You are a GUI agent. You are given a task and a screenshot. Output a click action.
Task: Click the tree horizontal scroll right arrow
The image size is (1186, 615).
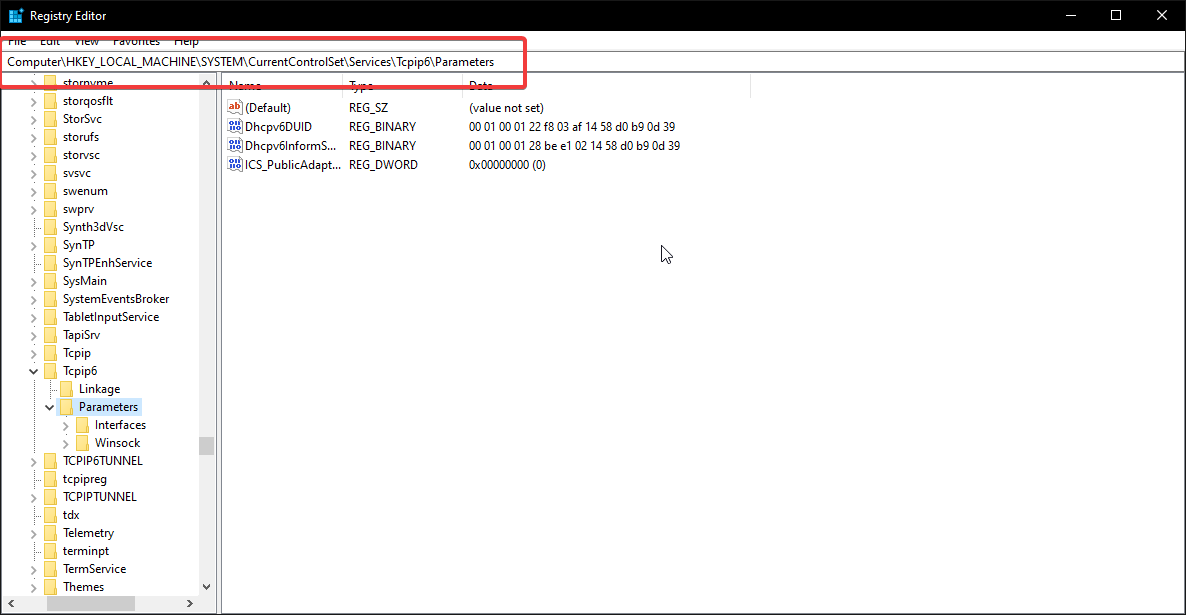[190, 604]
